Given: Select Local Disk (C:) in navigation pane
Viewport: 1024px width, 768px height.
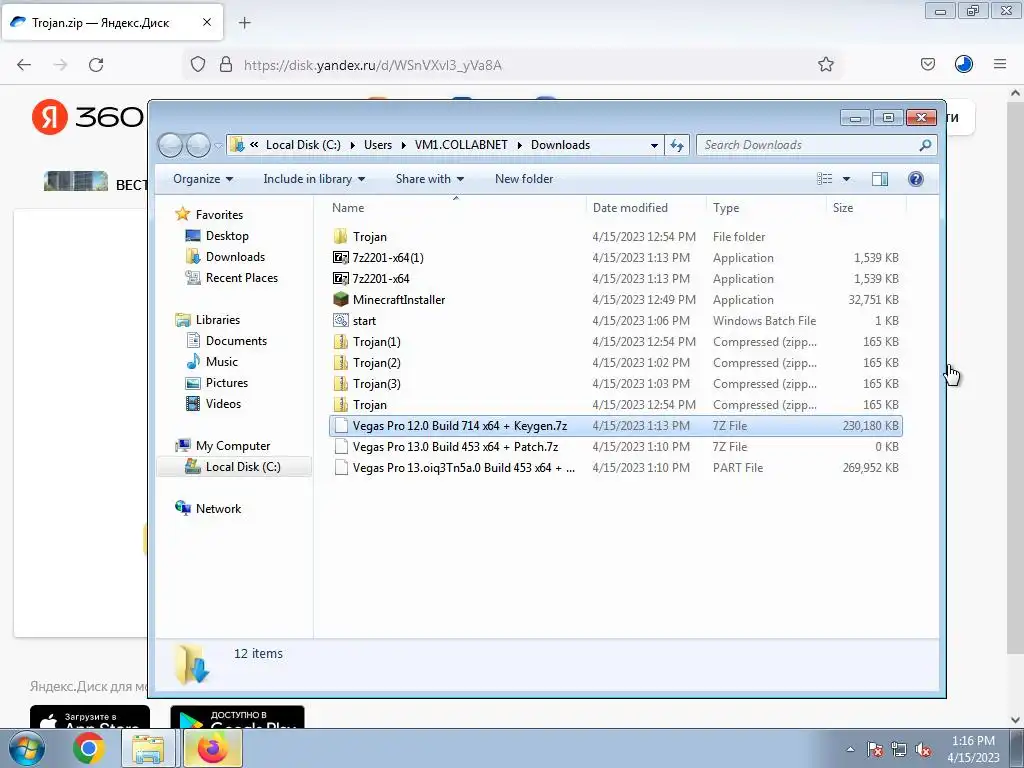Looking at the screenshot, I should 234,466.
